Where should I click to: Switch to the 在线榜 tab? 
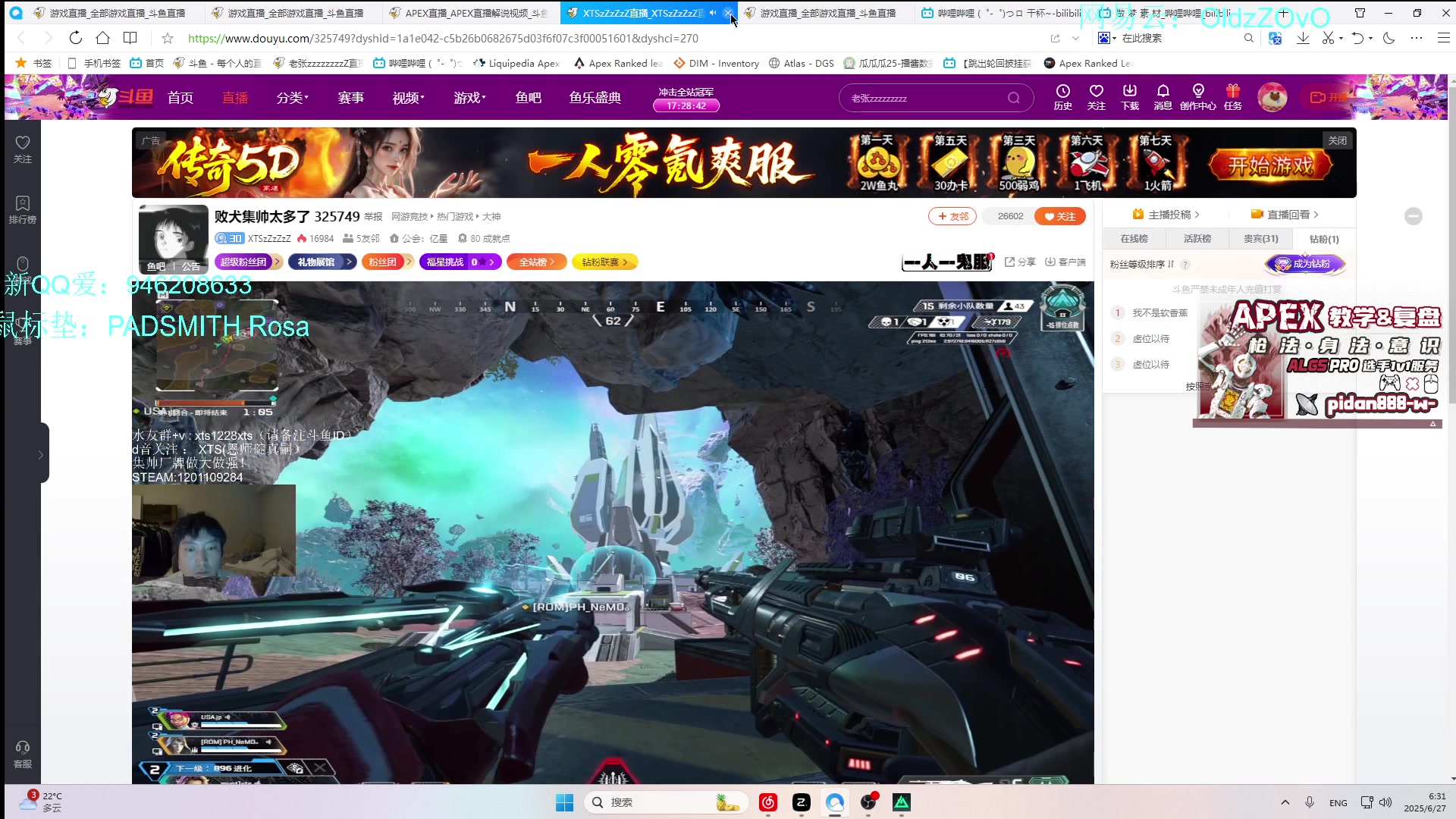tap(1134, 239)
